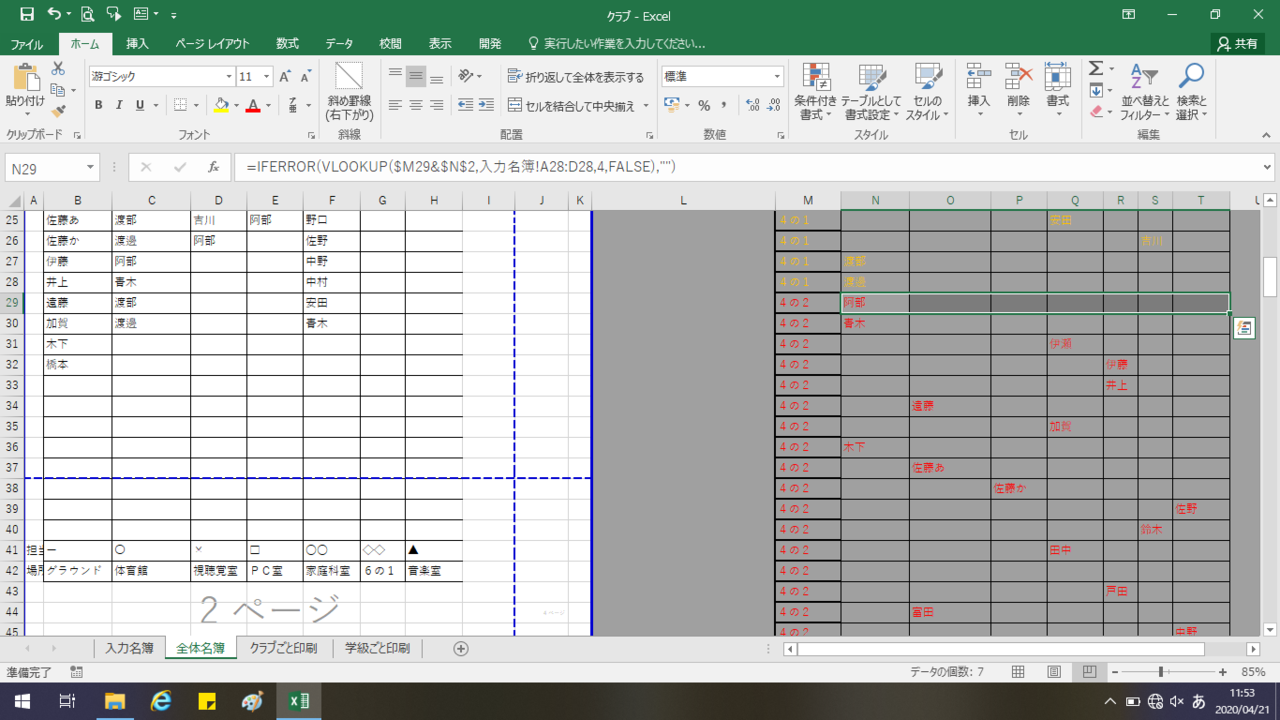Click the 共有 share button
Viewport: 1280px width, 720px height.
(1238, 44)
